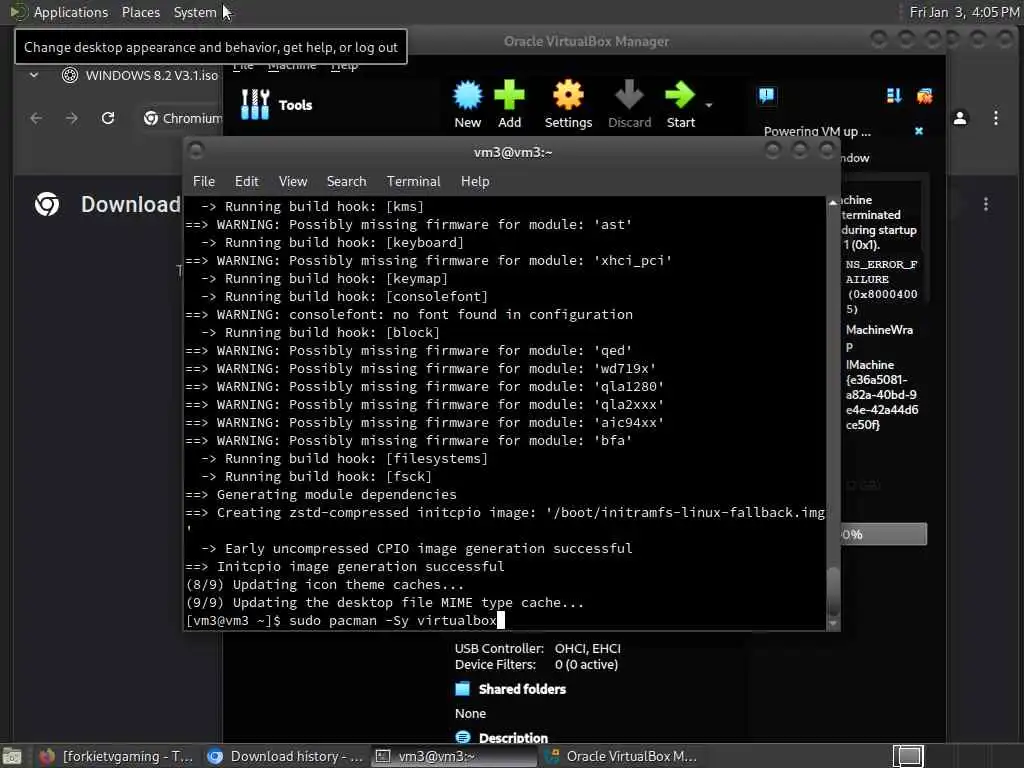The height and width of the screenshot is (768, 1024).
Task: Open the VirtualBox Tools icon
Action: tap(255, 104)
